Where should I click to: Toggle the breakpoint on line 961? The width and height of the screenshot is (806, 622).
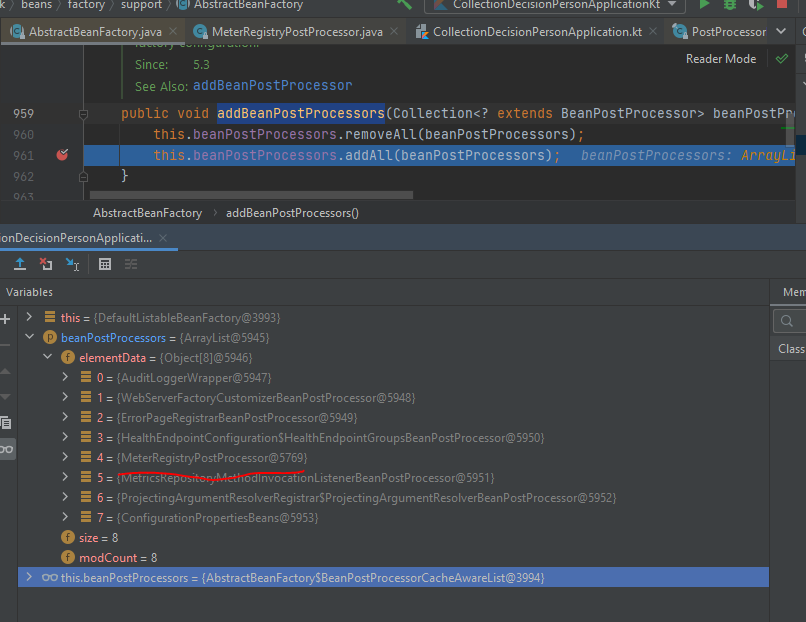pos(62,155)
